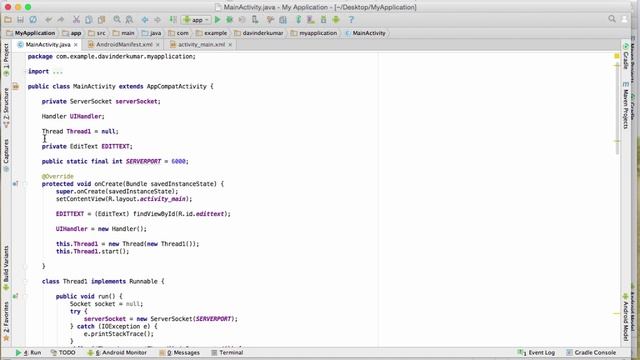The height and width of the screenshot is (360, 640).
Task: Navigate Forward with the right arrow icon
Action: 157,20
